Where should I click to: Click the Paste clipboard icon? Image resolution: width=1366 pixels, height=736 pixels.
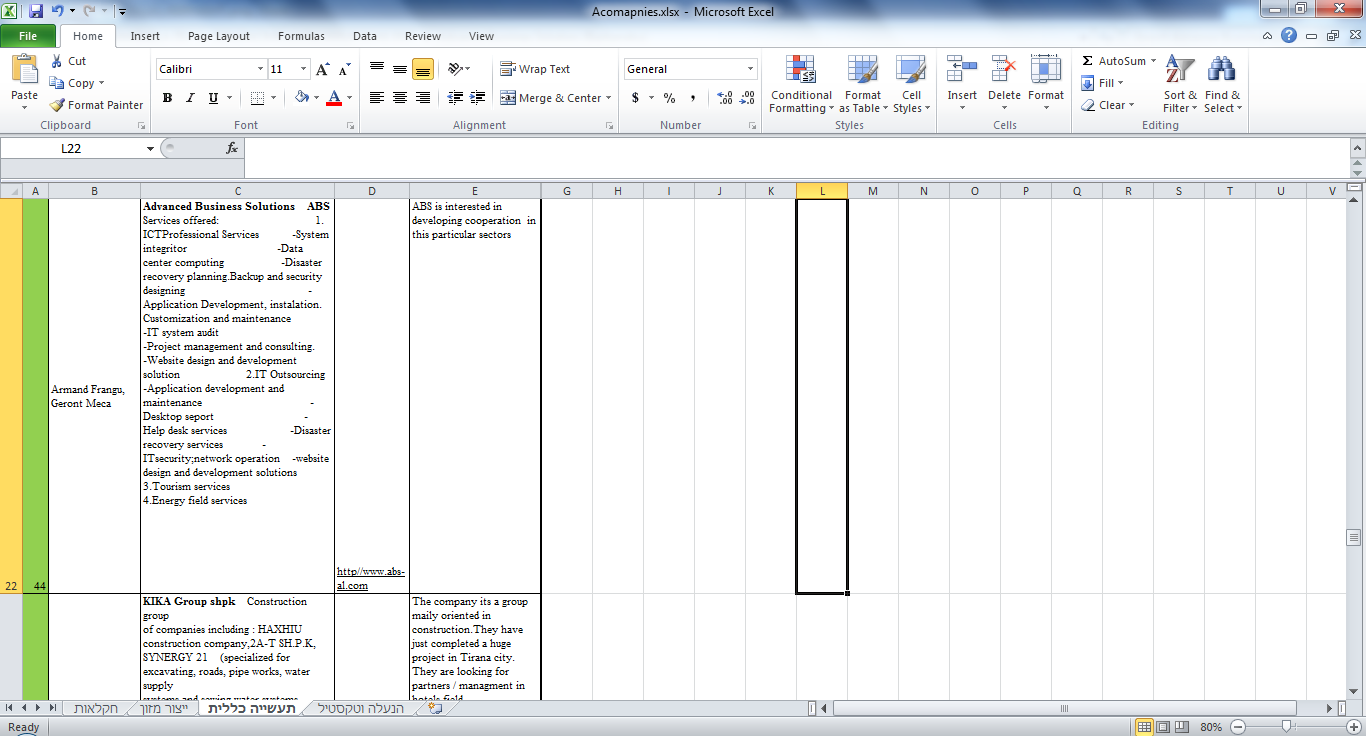(24, 70)
